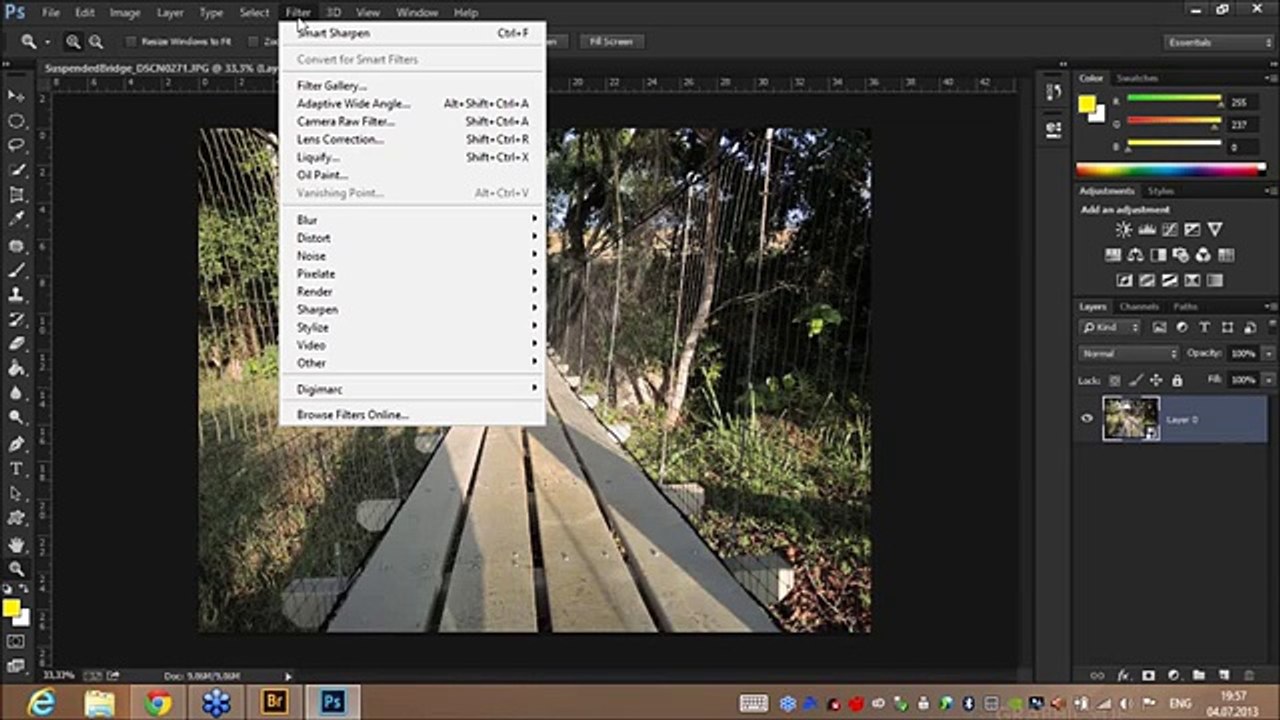Image resolution: width=1280 pixels, height=720 pixels.
Task: Toggle pixel layer filter
Action: (1160, 327)
